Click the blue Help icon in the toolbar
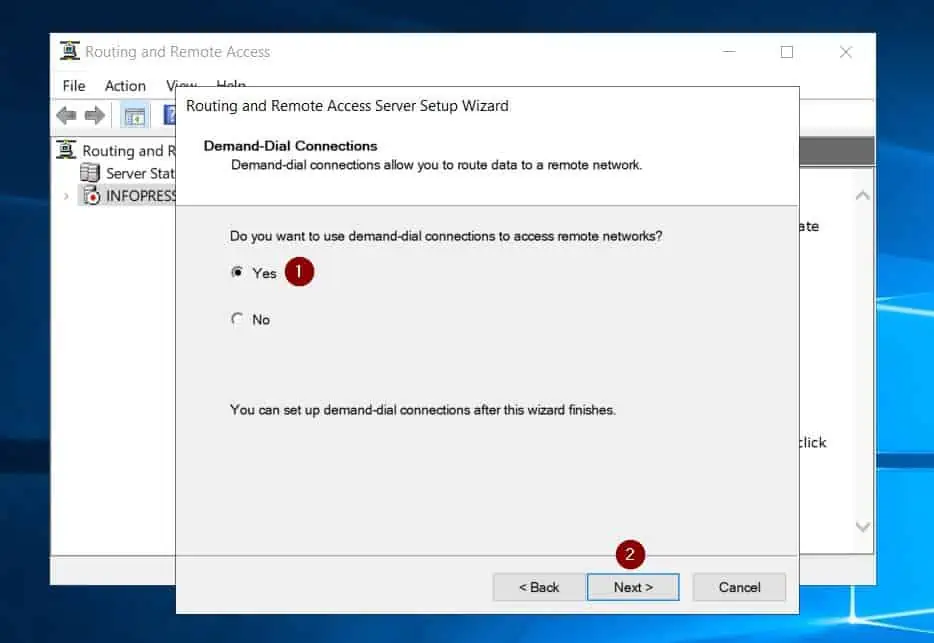The width and height of the screenshot is (934, 643). pos(170,116)
